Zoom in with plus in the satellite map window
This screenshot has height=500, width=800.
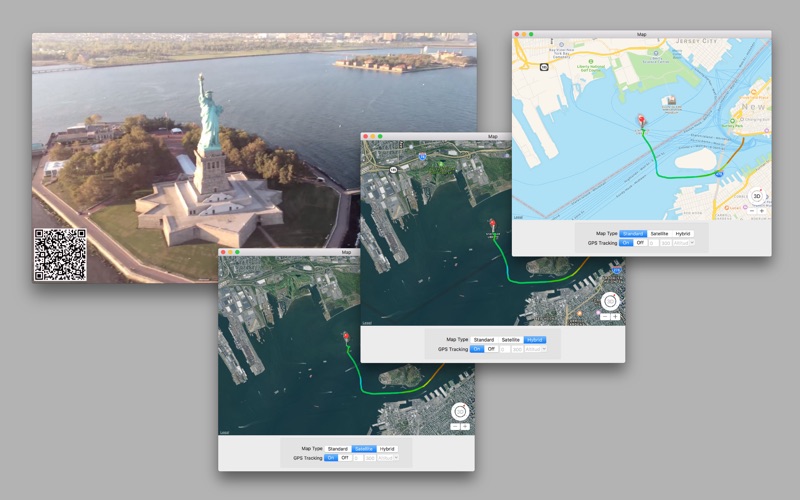(465, 427)
